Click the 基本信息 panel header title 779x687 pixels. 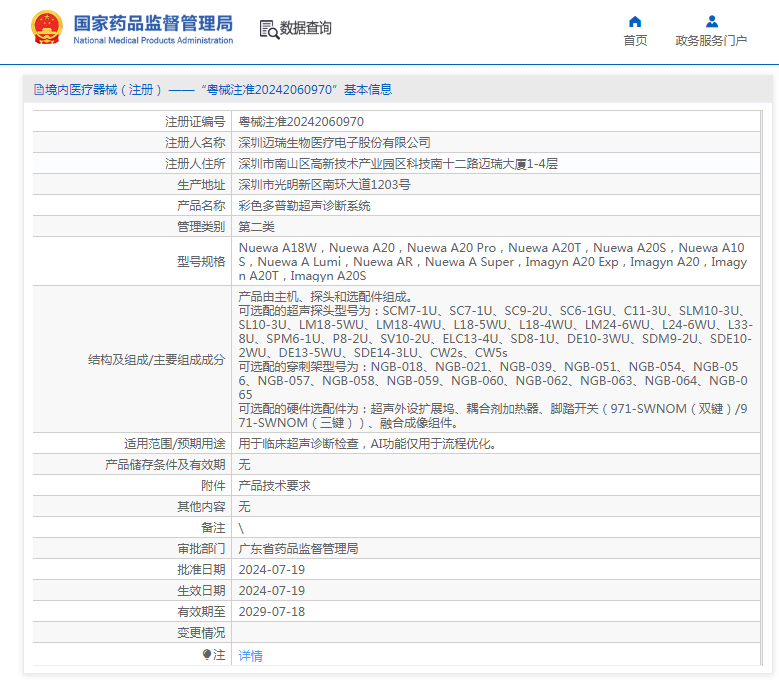click(368, 89)
